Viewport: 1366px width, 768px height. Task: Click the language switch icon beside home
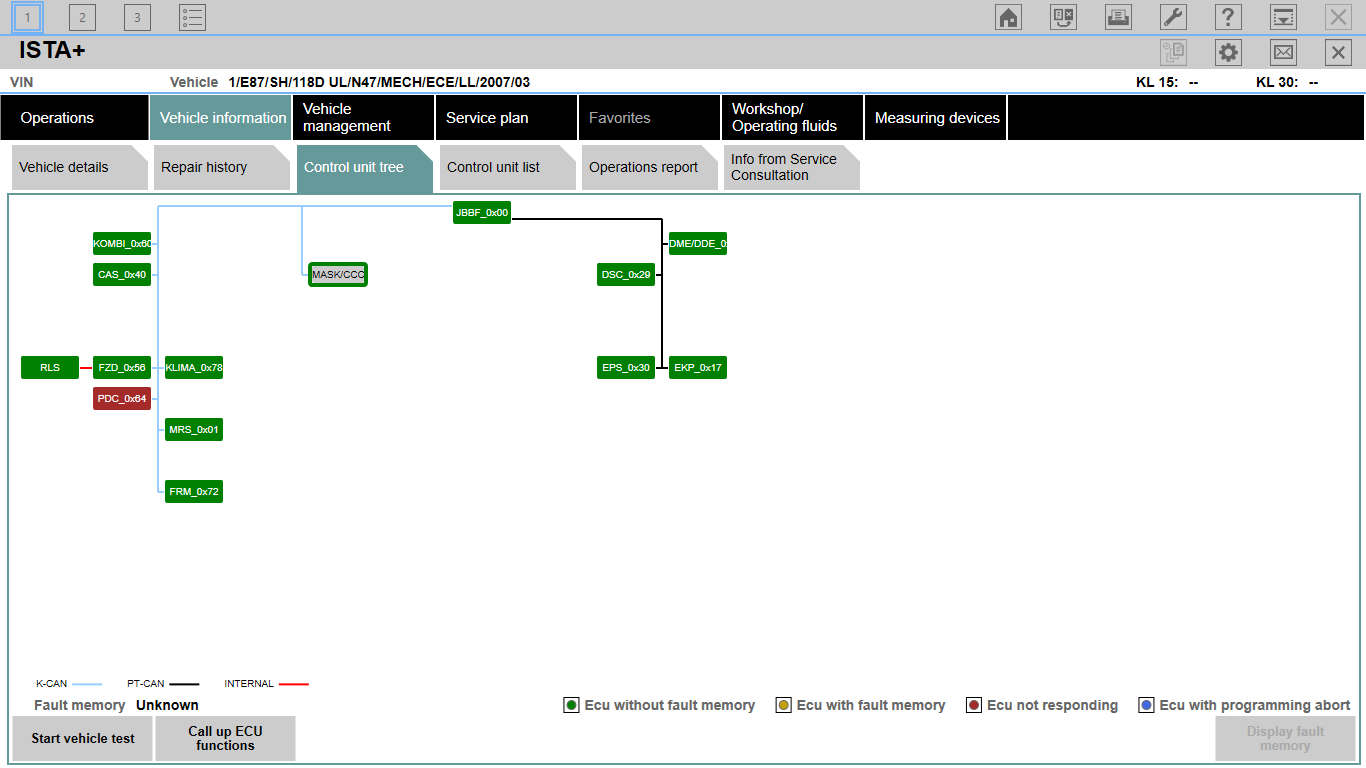[1063, 17]
